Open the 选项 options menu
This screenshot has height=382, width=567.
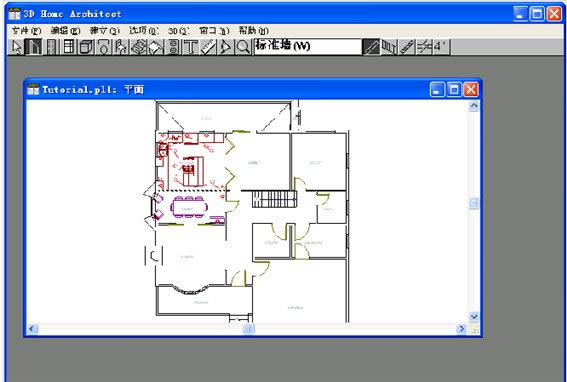point(144,31)
